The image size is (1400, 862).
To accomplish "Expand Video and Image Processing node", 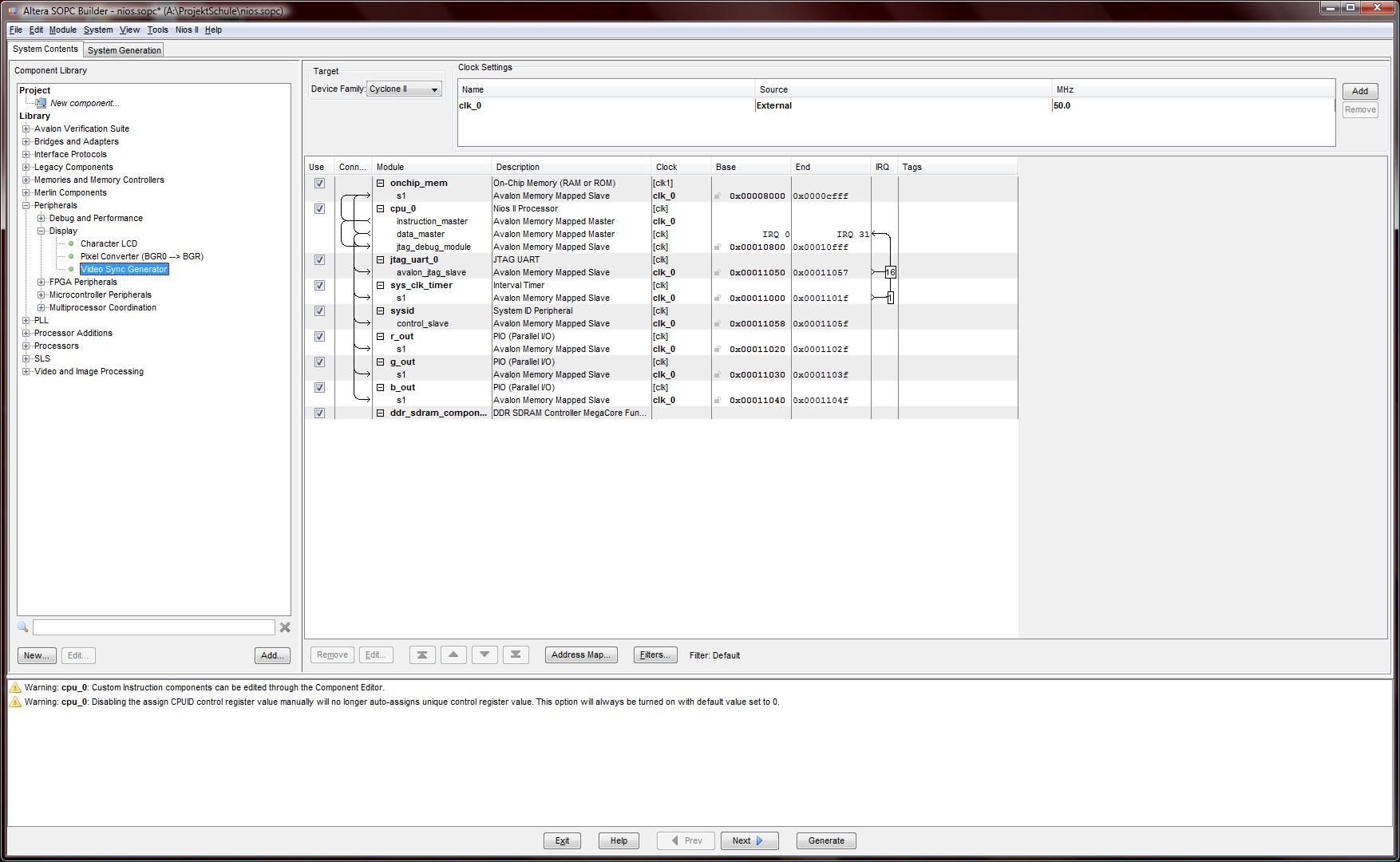I will pos(26,371).
